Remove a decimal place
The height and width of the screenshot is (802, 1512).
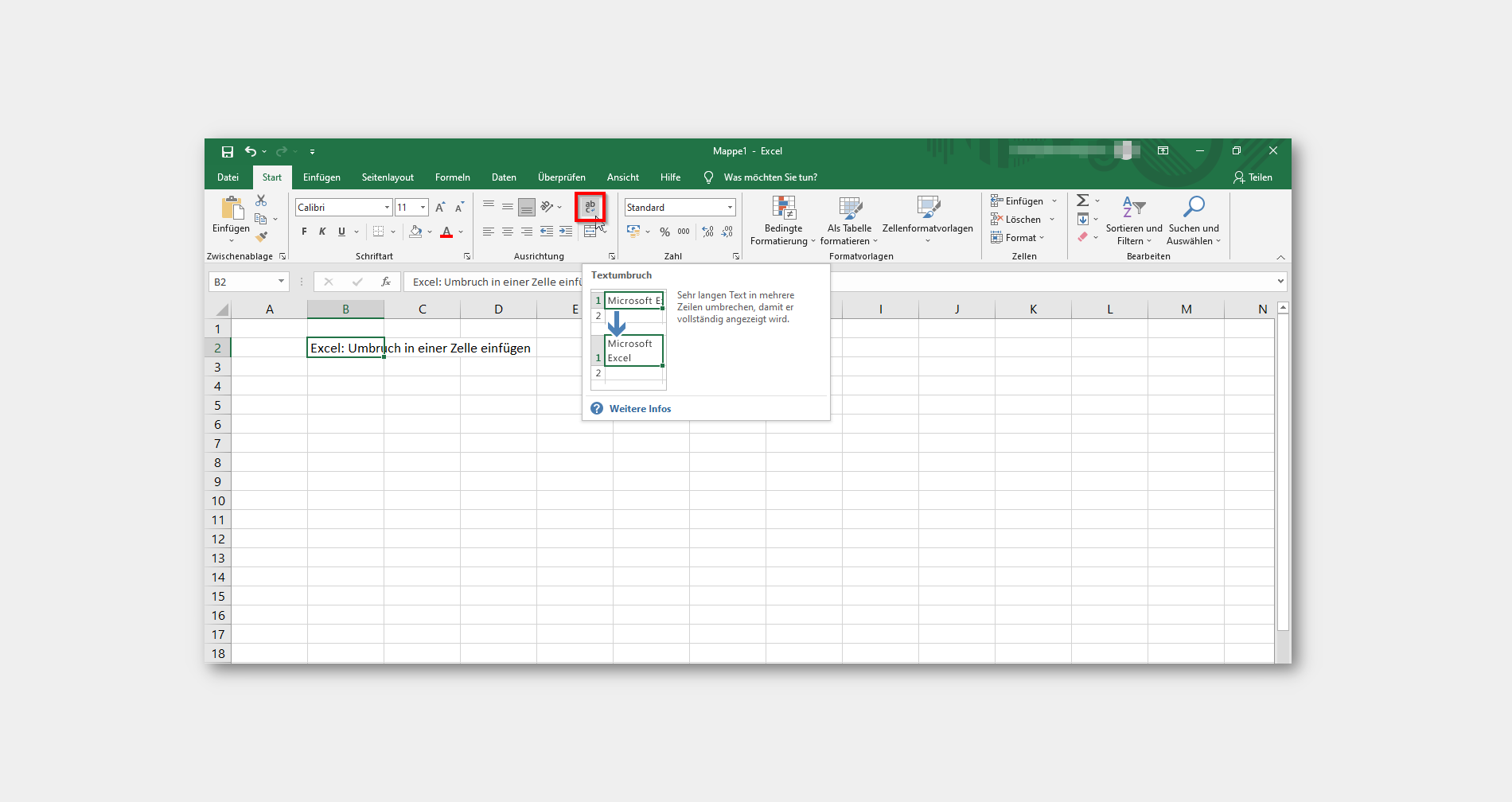[x=727, y=232]
